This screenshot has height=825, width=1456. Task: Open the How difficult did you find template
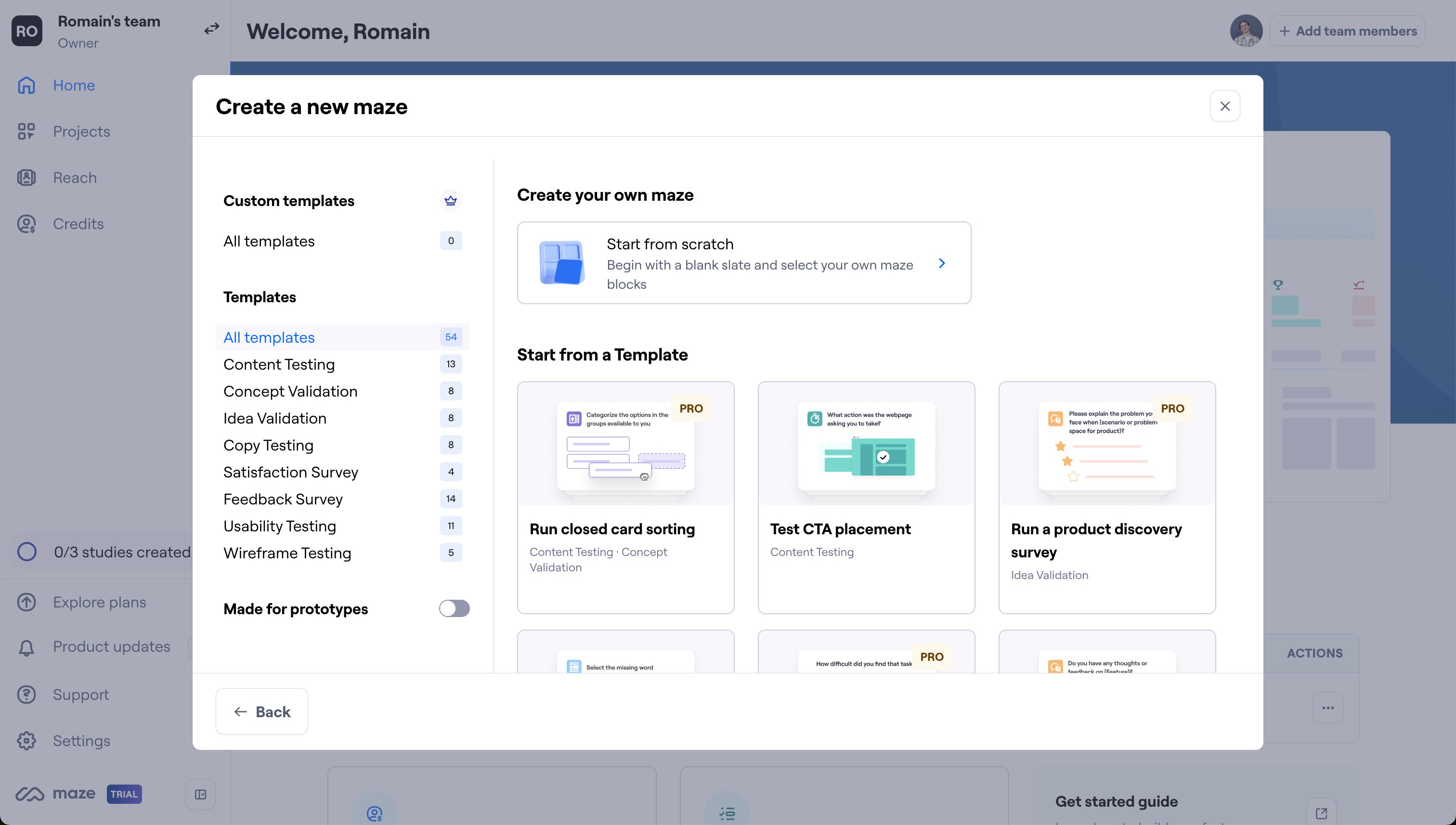pyautogui.click(x=866, y=652)
